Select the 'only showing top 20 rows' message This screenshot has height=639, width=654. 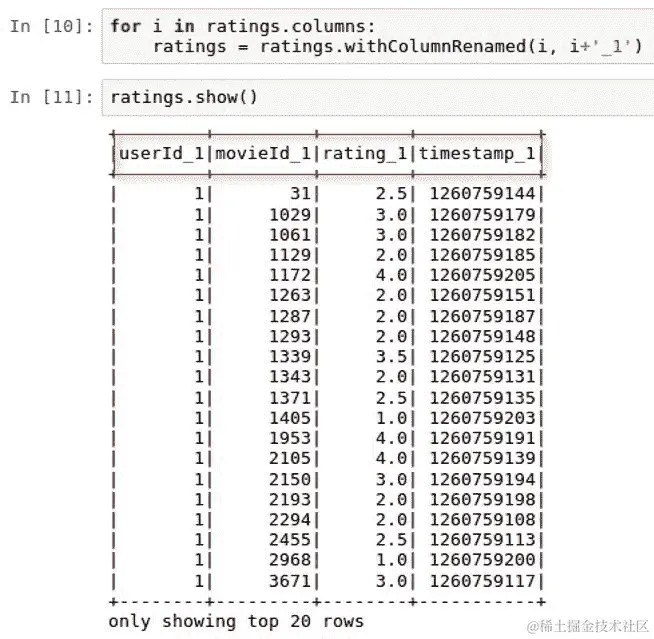236,621
